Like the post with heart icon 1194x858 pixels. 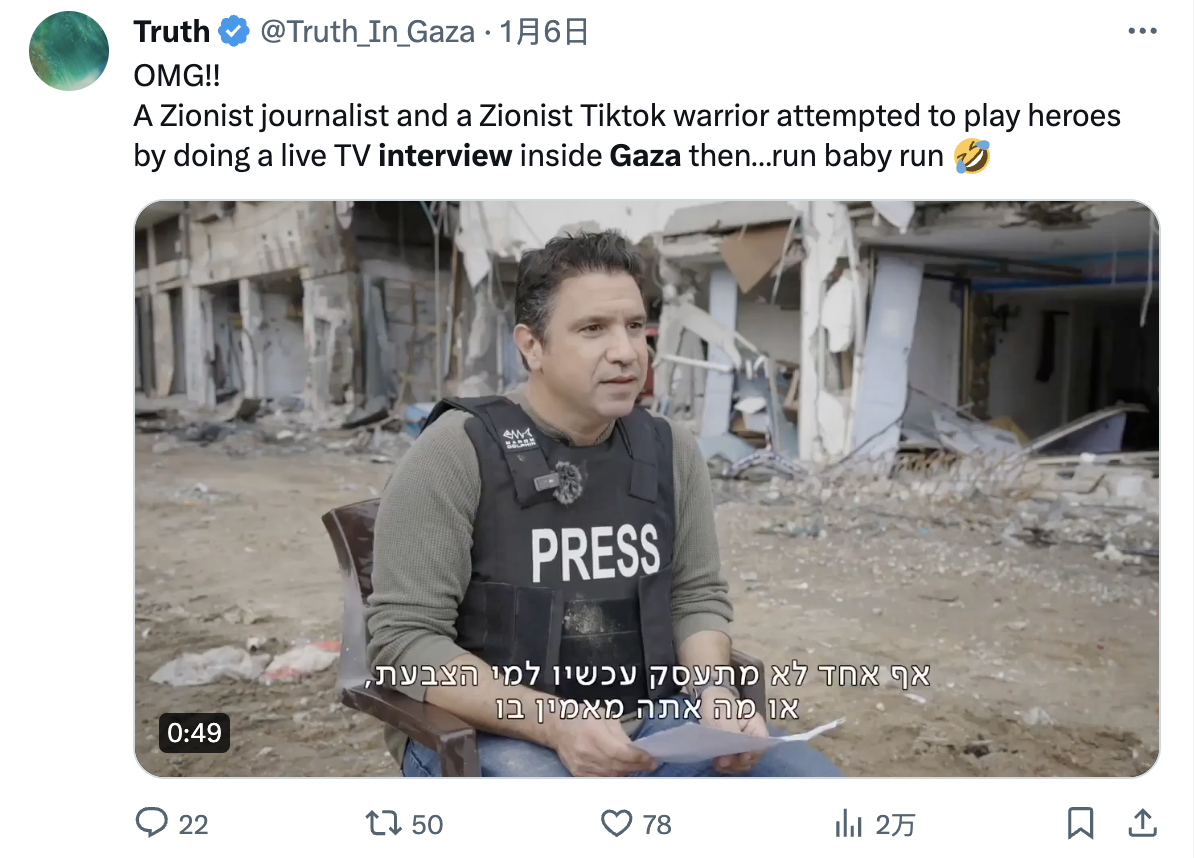[x=616, y=823]
